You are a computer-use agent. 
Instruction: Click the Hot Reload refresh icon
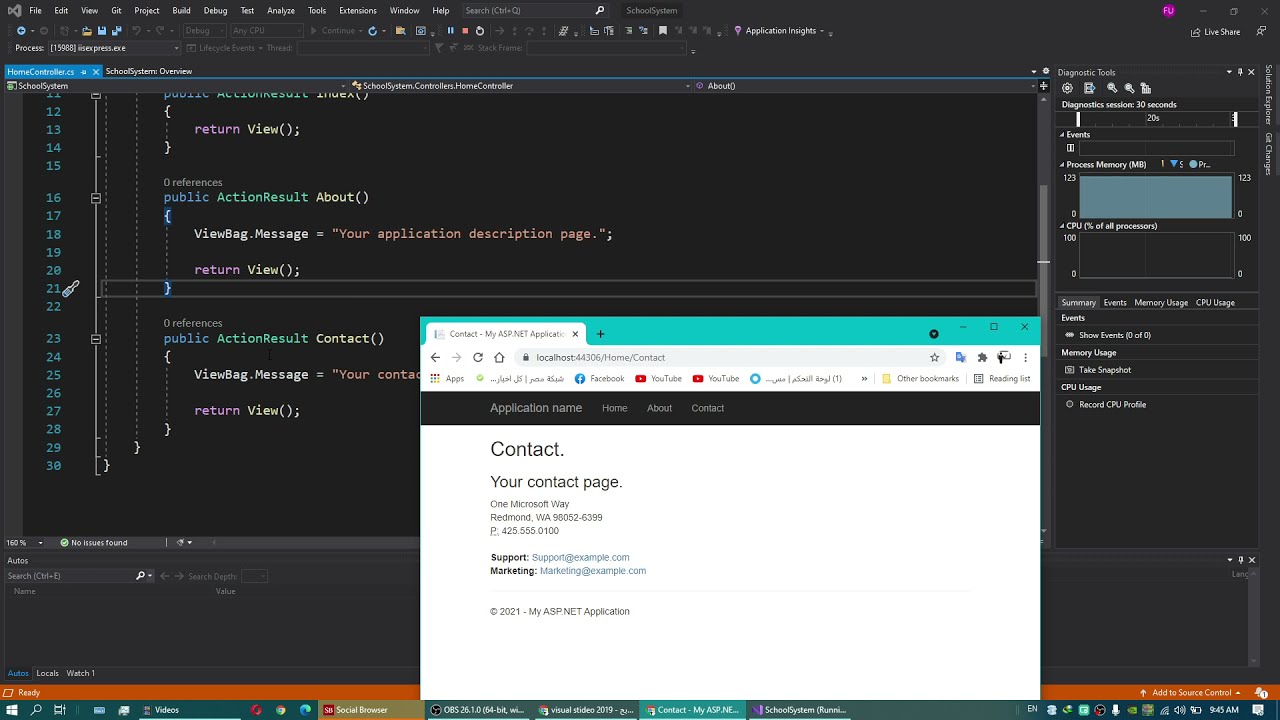(372, 31)
